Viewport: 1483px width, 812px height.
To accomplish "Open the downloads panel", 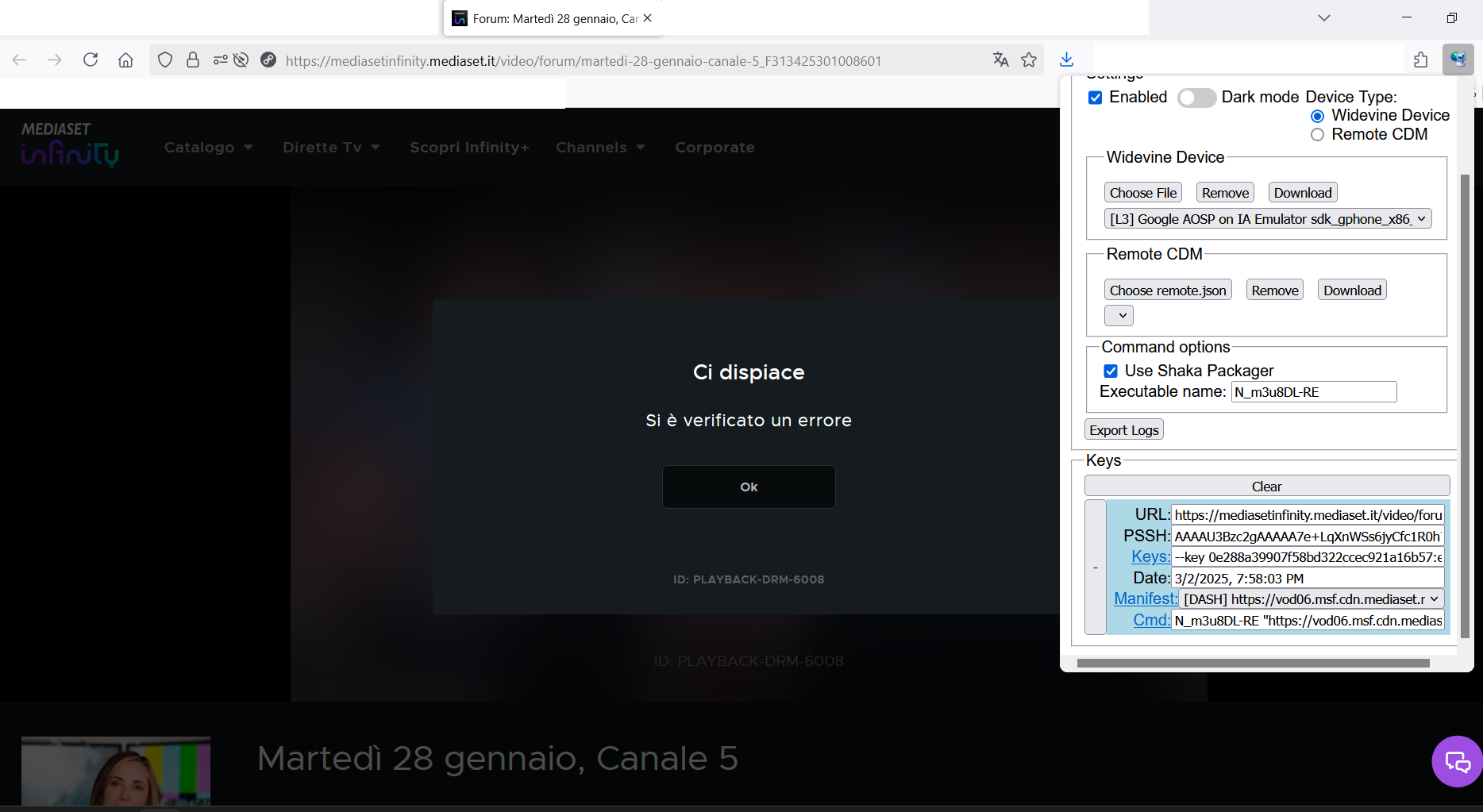I will [1066, 60].
